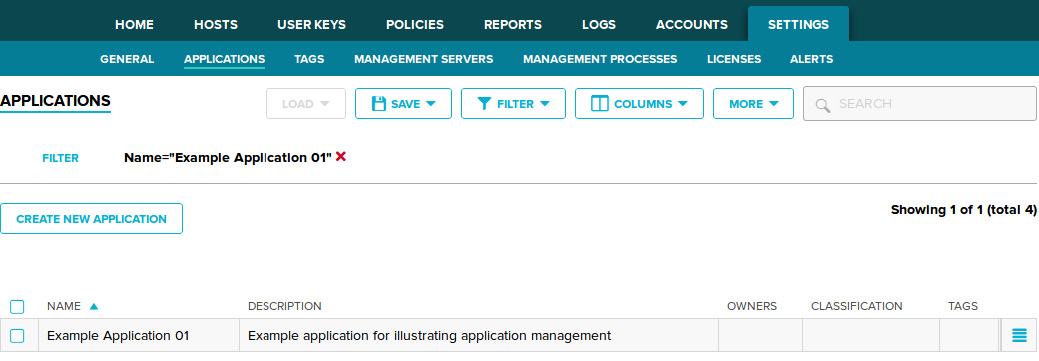Screen dimensions: 1039x361
Task: Open MANAGEMENT PROCESSES subtab
Action: click(x=600, y=59)
